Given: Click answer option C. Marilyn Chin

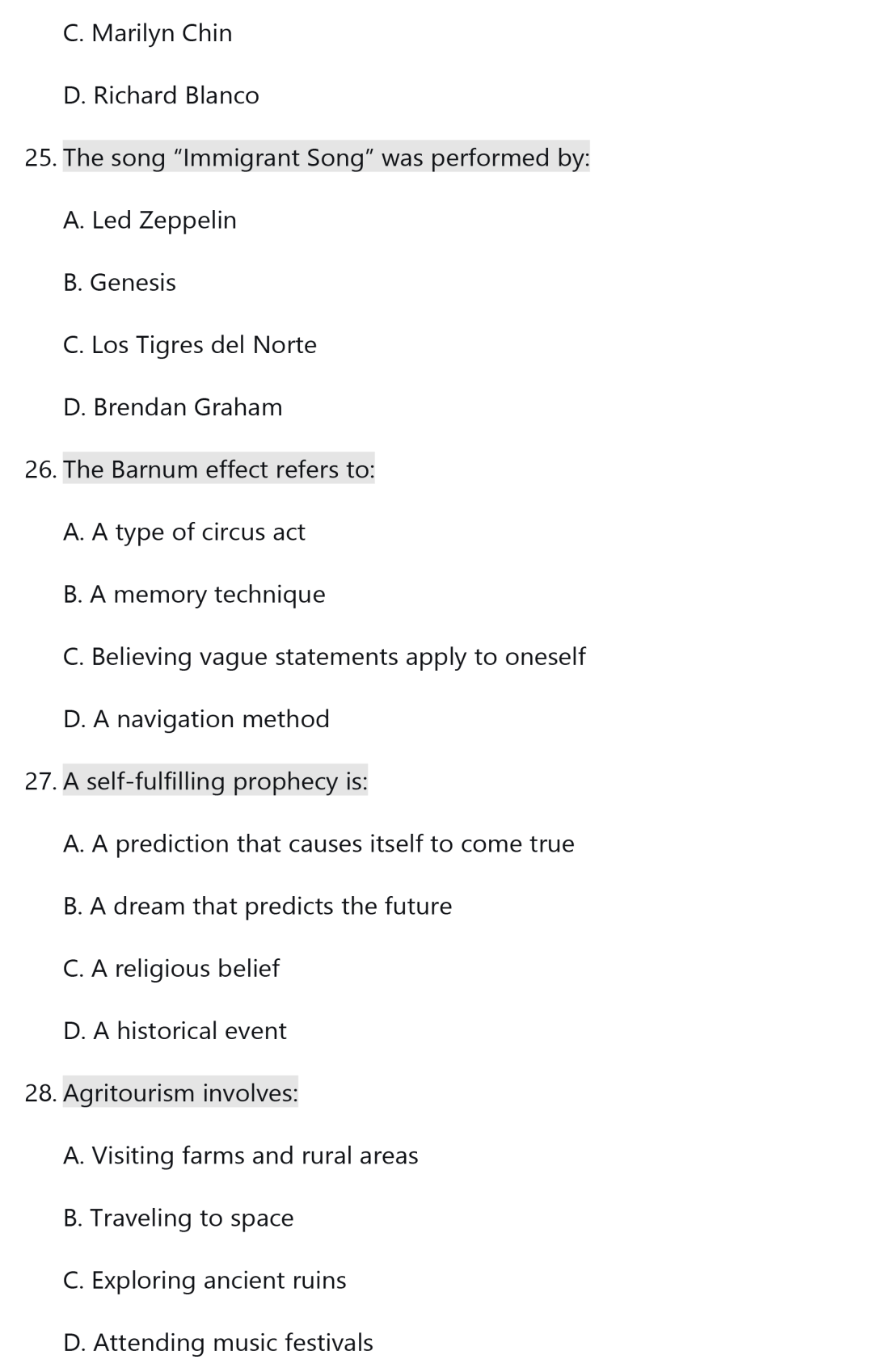Looking at the screenshot, I should pyautogui.click(x=147, y=33).
